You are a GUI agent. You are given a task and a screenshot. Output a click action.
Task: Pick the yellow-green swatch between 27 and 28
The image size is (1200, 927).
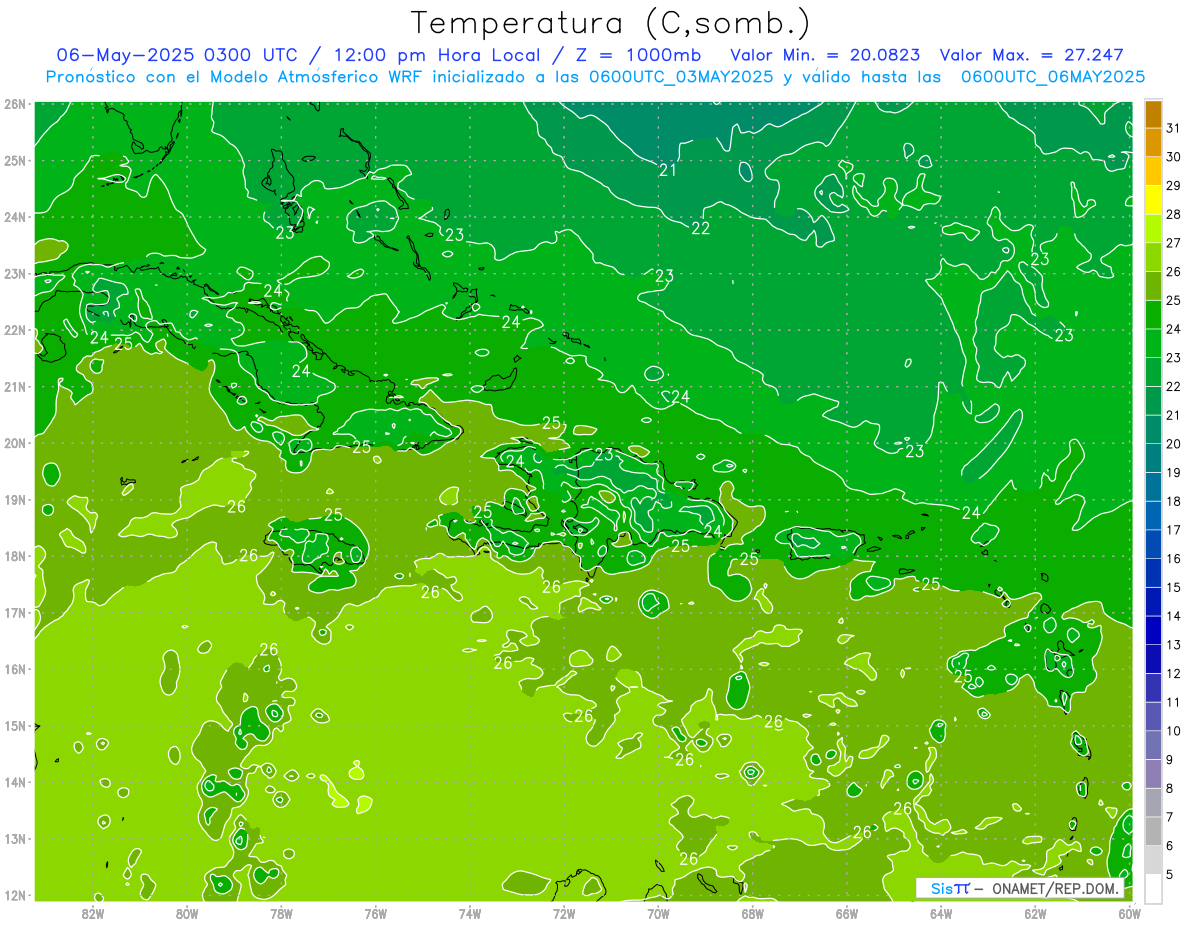click(1153, 229)
